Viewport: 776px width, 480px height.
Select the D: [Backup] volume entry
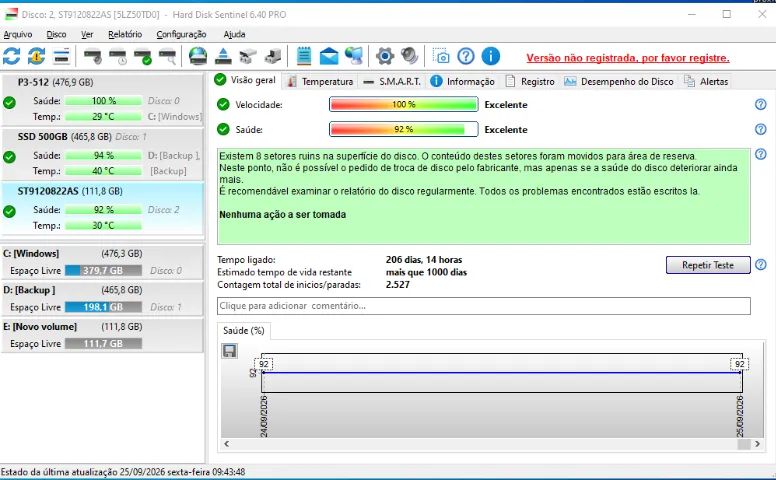(x=102, y=298)
